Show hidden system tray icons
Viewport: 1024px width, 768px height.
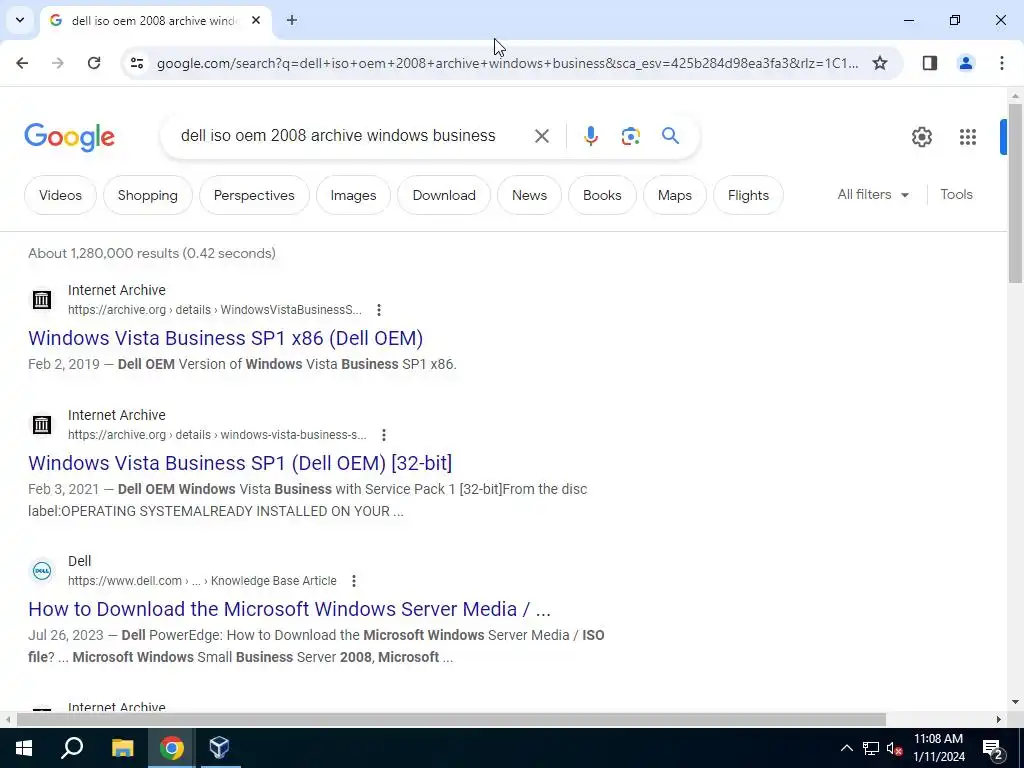846,748
